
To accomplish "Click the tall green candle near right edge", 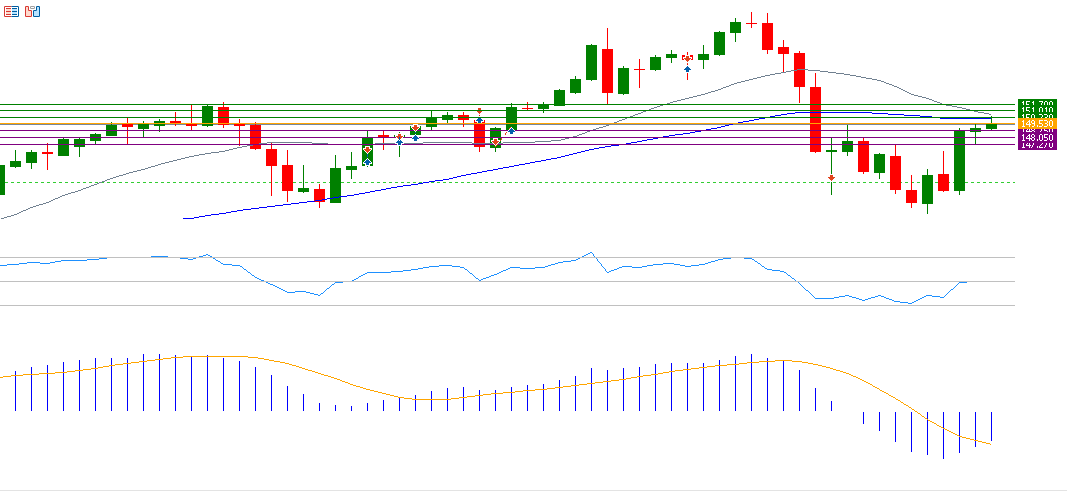I will pos(959,160).
